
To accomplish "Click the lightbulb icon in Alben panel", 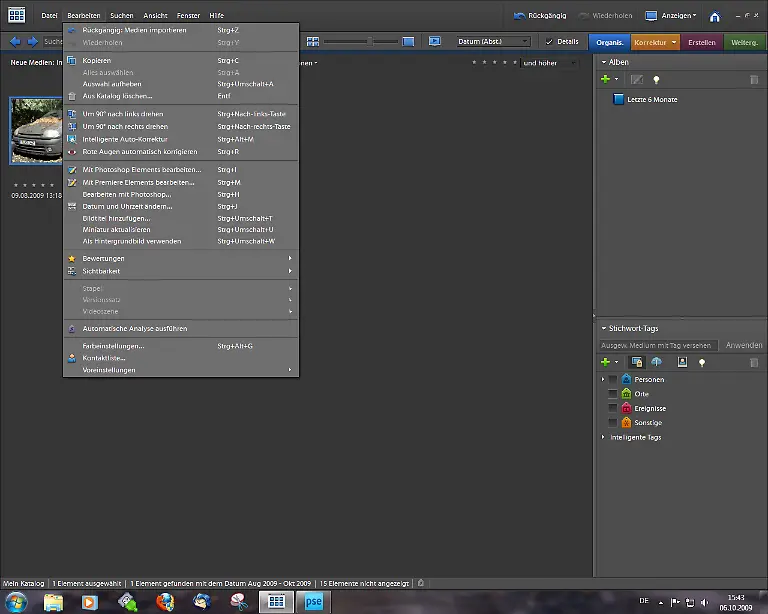I will point(657,79).
